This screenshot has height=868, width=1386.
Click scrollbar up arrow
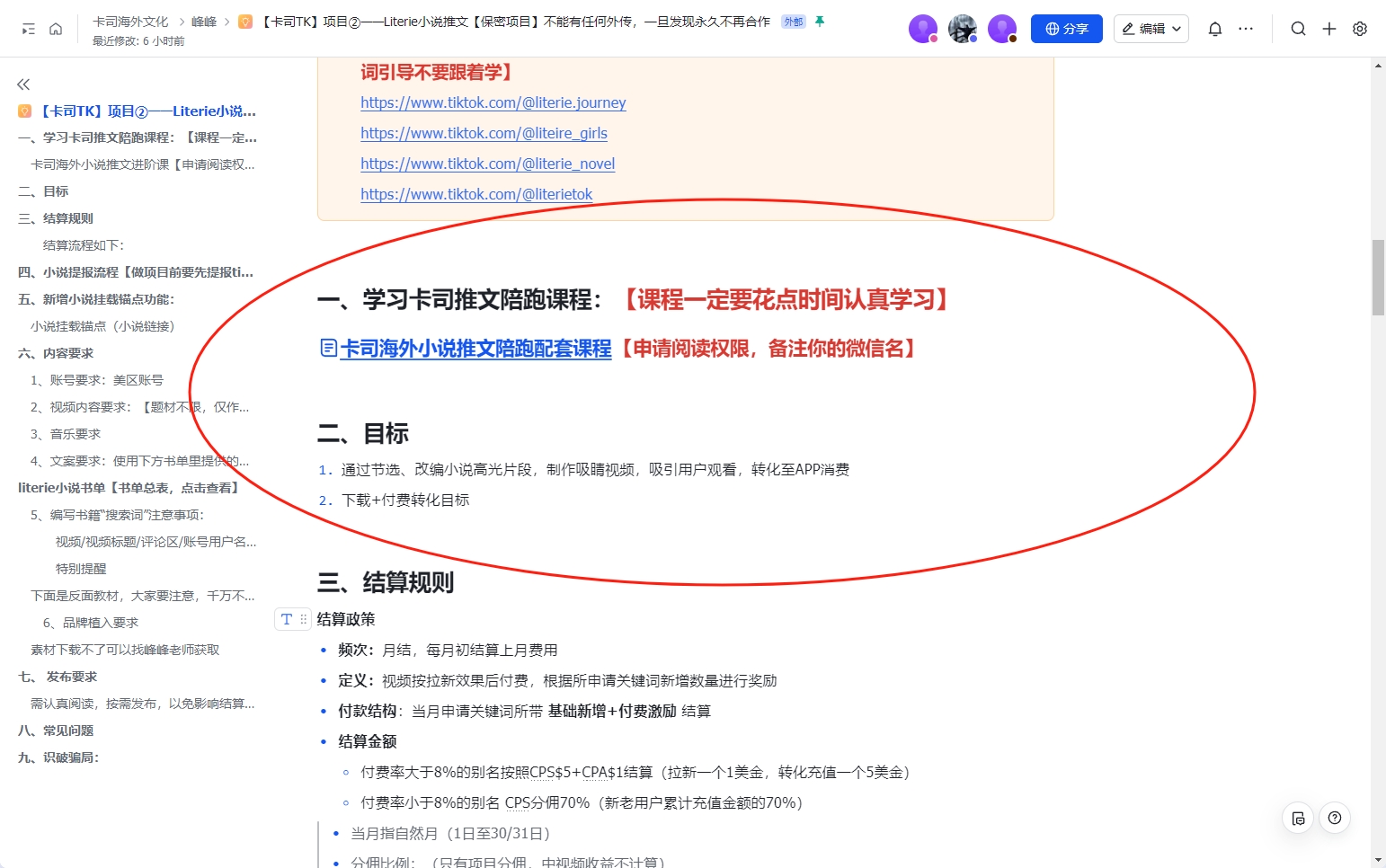tap(1378, 66)
